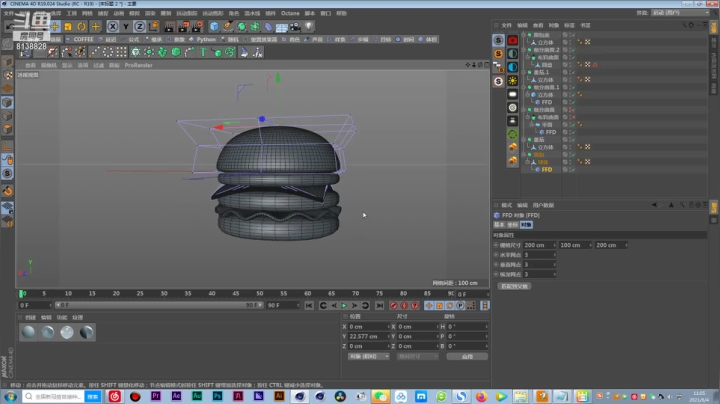Collapse the plane object with FFD child
The height and width of the screenshot is (404, 720).
point(532,124)
